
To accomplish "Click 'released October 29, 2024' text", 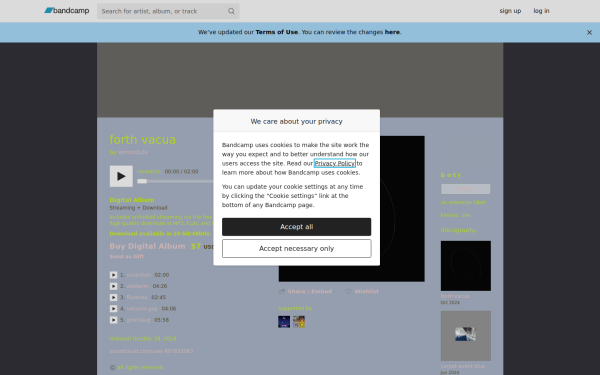I will [143, 339].
